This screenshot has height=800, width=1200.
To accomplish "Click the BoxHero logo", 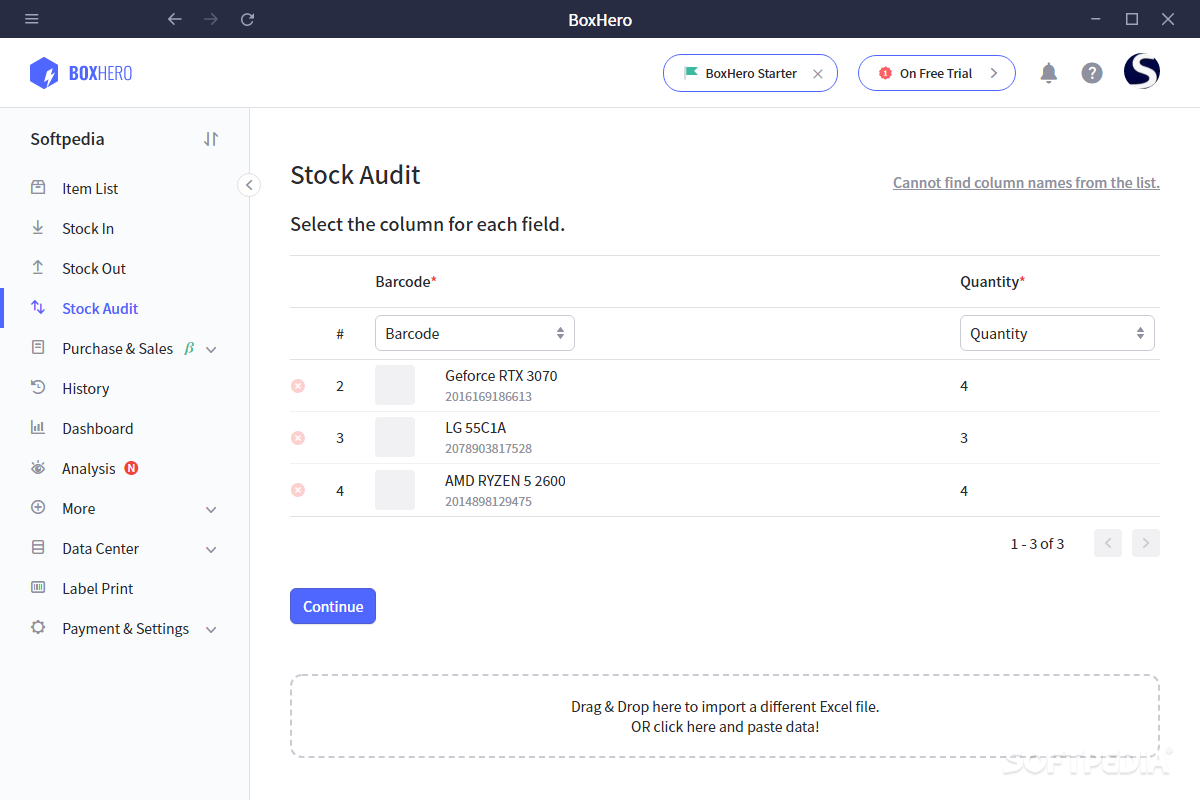I will pyautogui.click(x=81, y=73).
